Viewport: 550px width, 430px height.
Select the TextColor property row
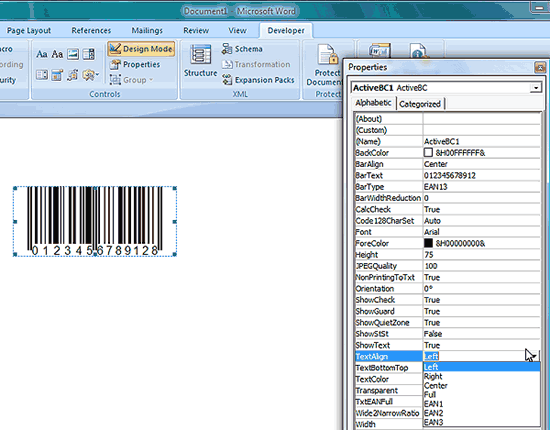tap(389, 379)
